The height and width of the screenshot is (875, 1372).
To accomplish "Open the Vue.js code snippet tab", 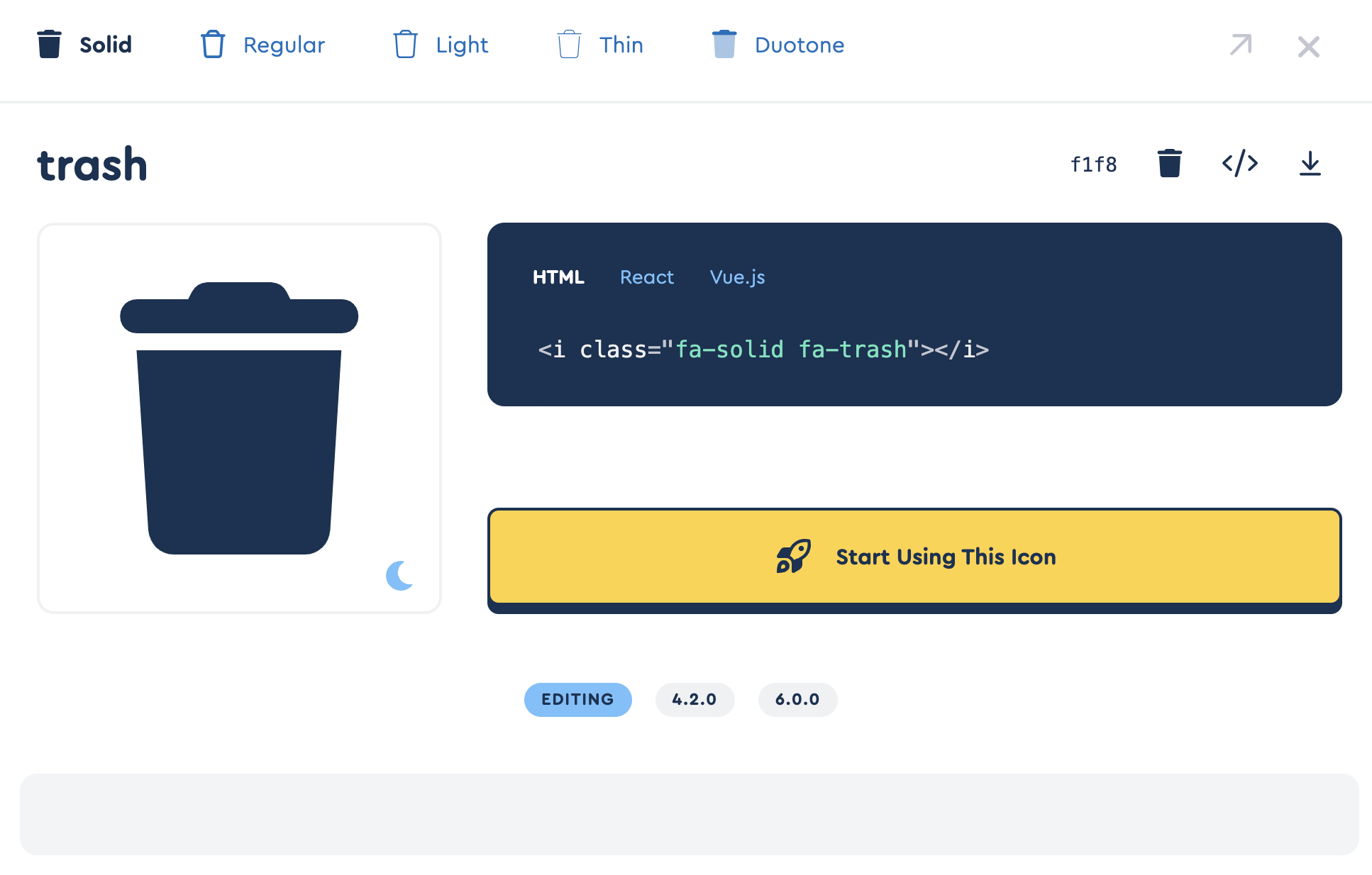I will 737,277.
